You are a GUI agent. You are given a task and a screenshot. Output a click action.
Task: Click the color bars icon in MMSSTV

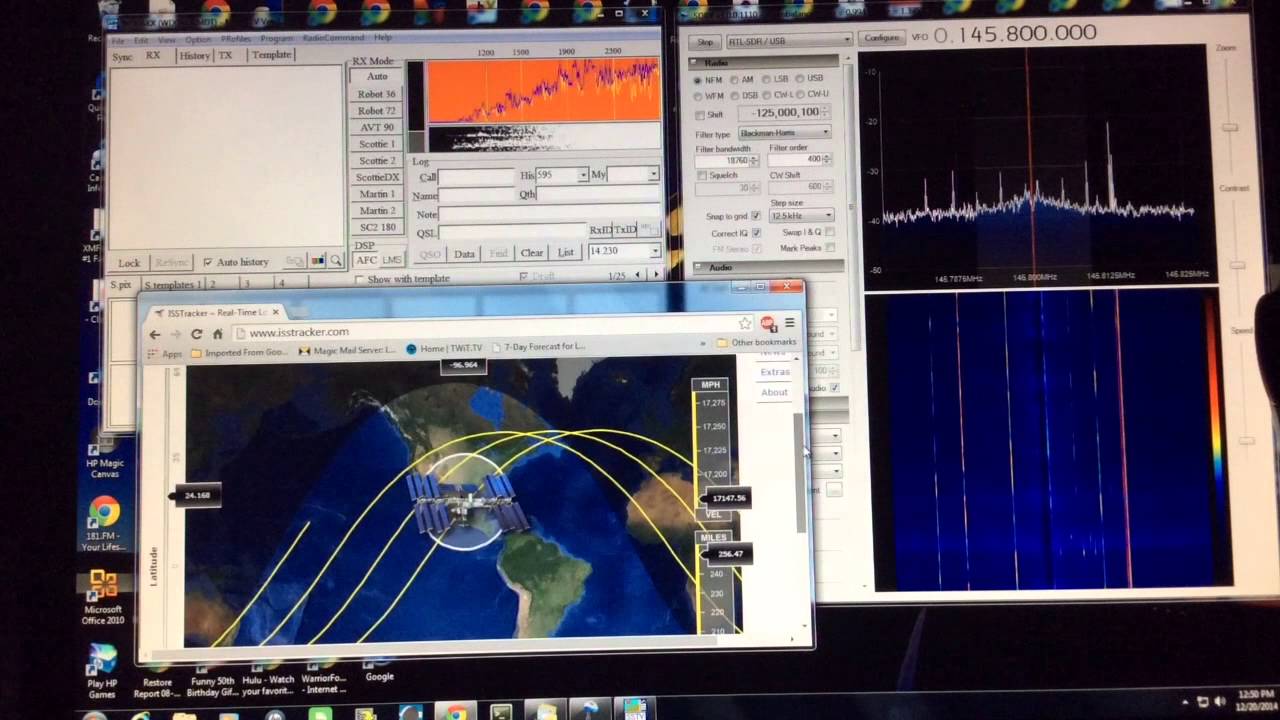click(317, 261)
